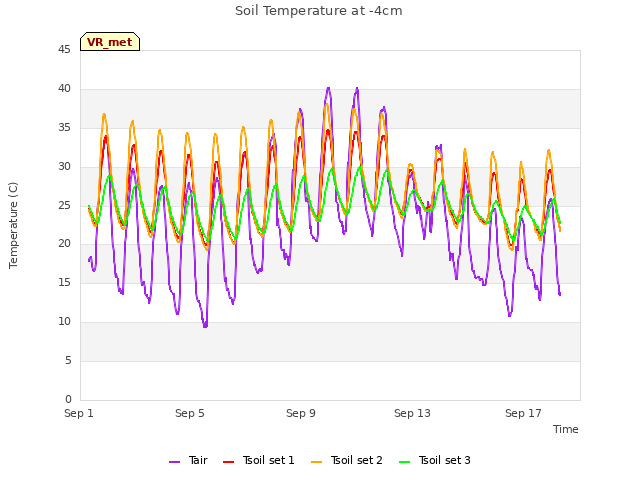640x480 pixels.
Task: Click the 5 y-axis tick label
Action: click(x=68, y=361)
